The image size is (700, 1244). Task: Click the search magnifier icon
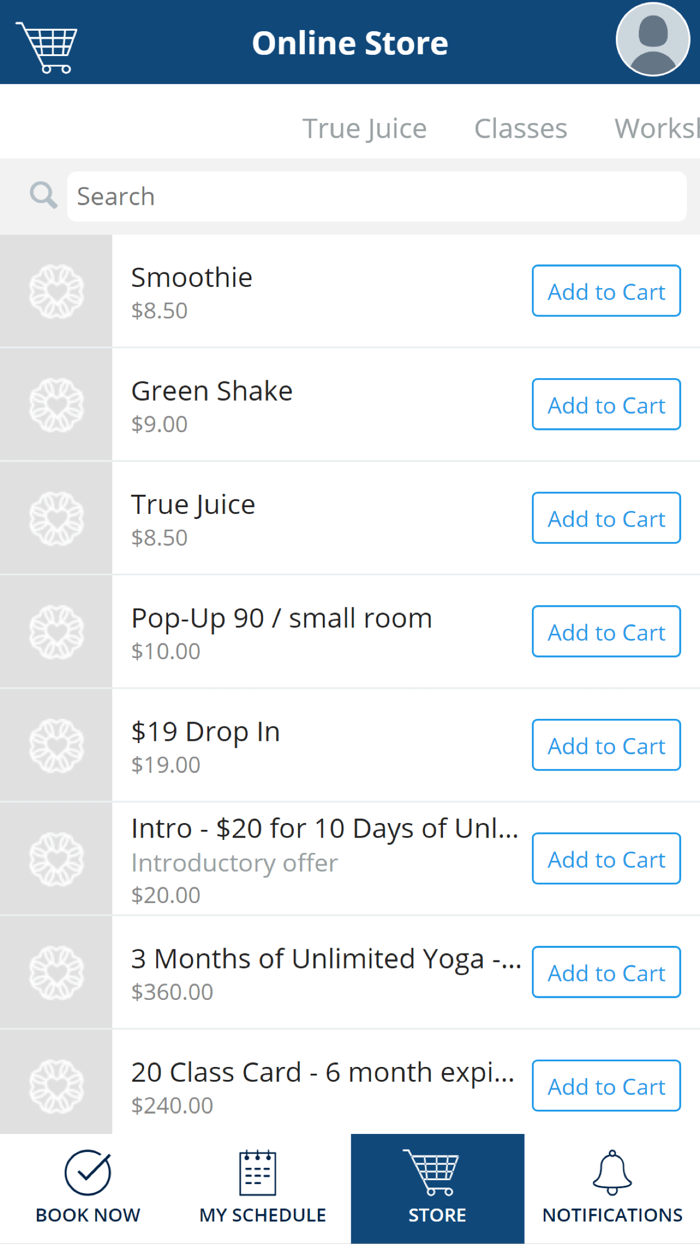click(x=41, y=195)
